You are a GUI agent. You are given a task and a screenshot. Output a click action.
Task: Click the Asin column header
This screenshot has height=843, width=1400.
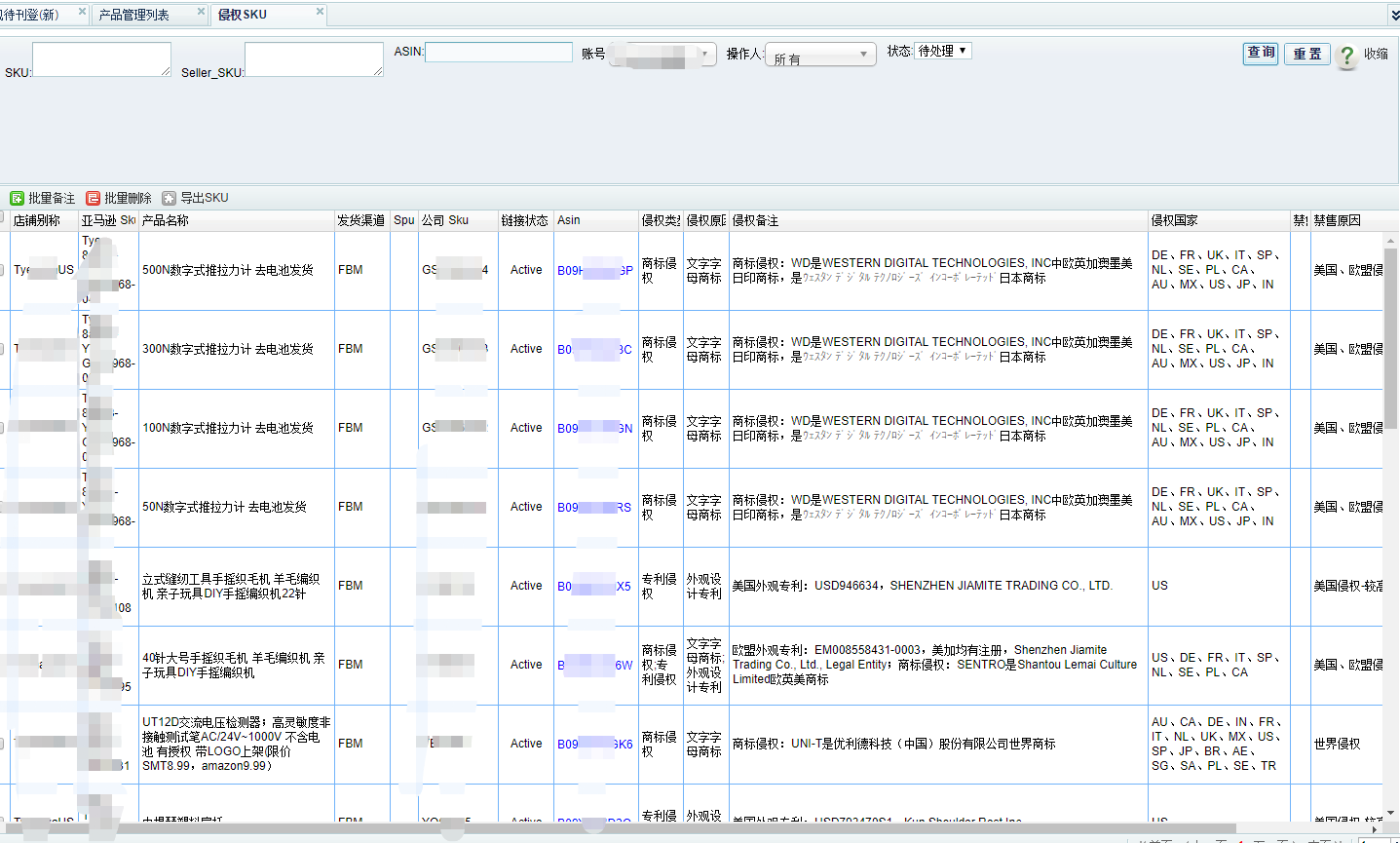pos(596,220)
